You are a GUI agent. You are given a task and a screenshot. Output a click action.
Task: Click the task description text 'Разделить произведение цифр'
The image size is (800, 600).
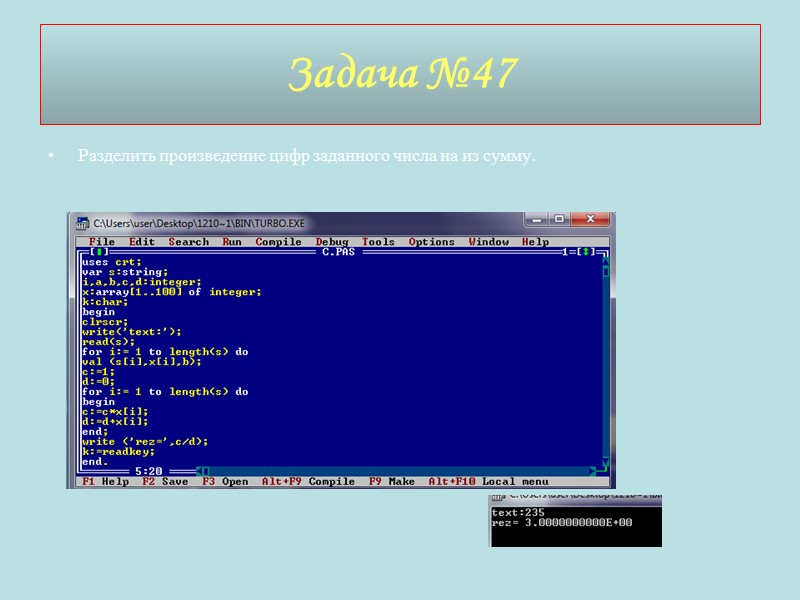tap(194, 156)
